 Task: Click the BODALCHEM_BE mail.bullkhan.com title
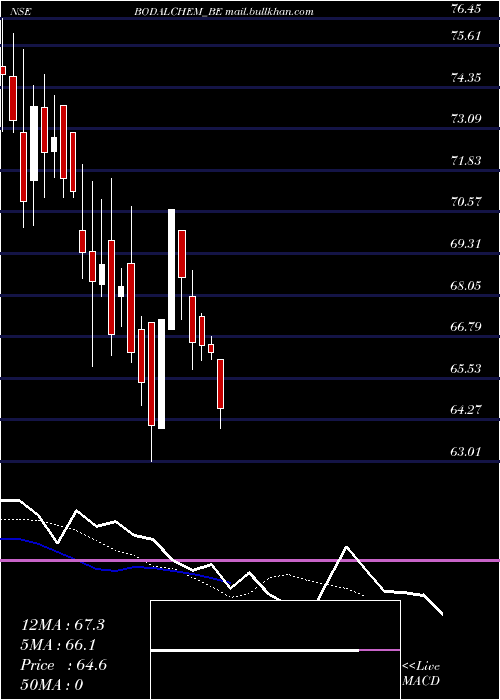224,12
